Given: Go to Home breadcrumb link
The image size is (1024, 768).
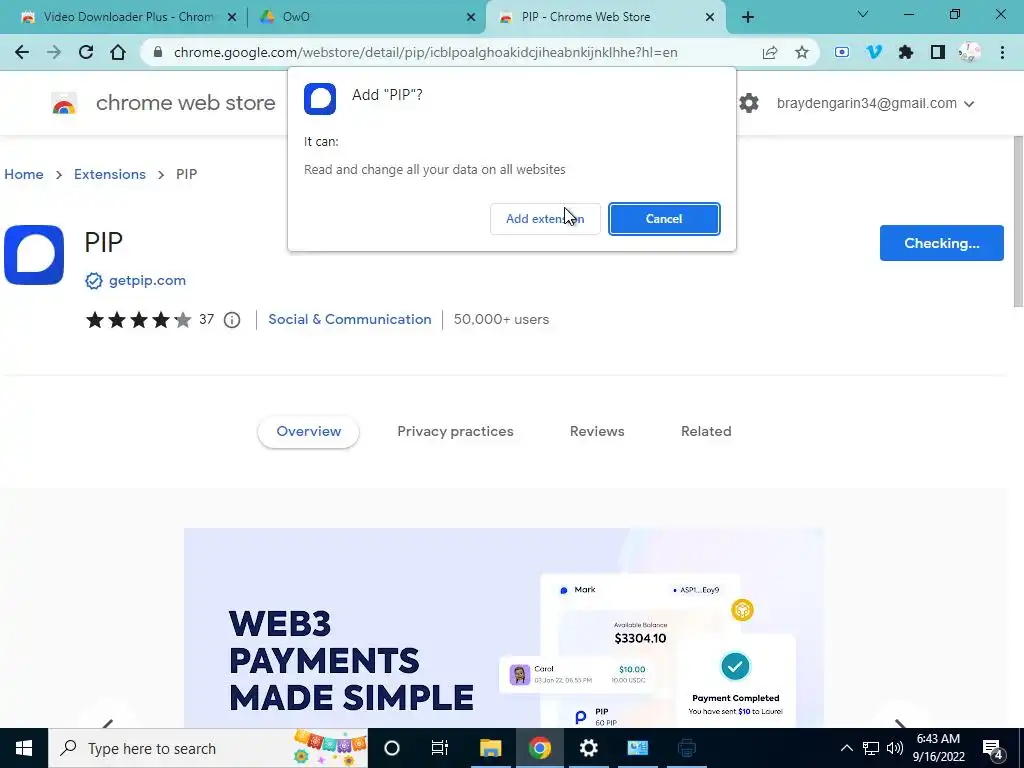Looking at the screenshot, I should click(24, 174).
